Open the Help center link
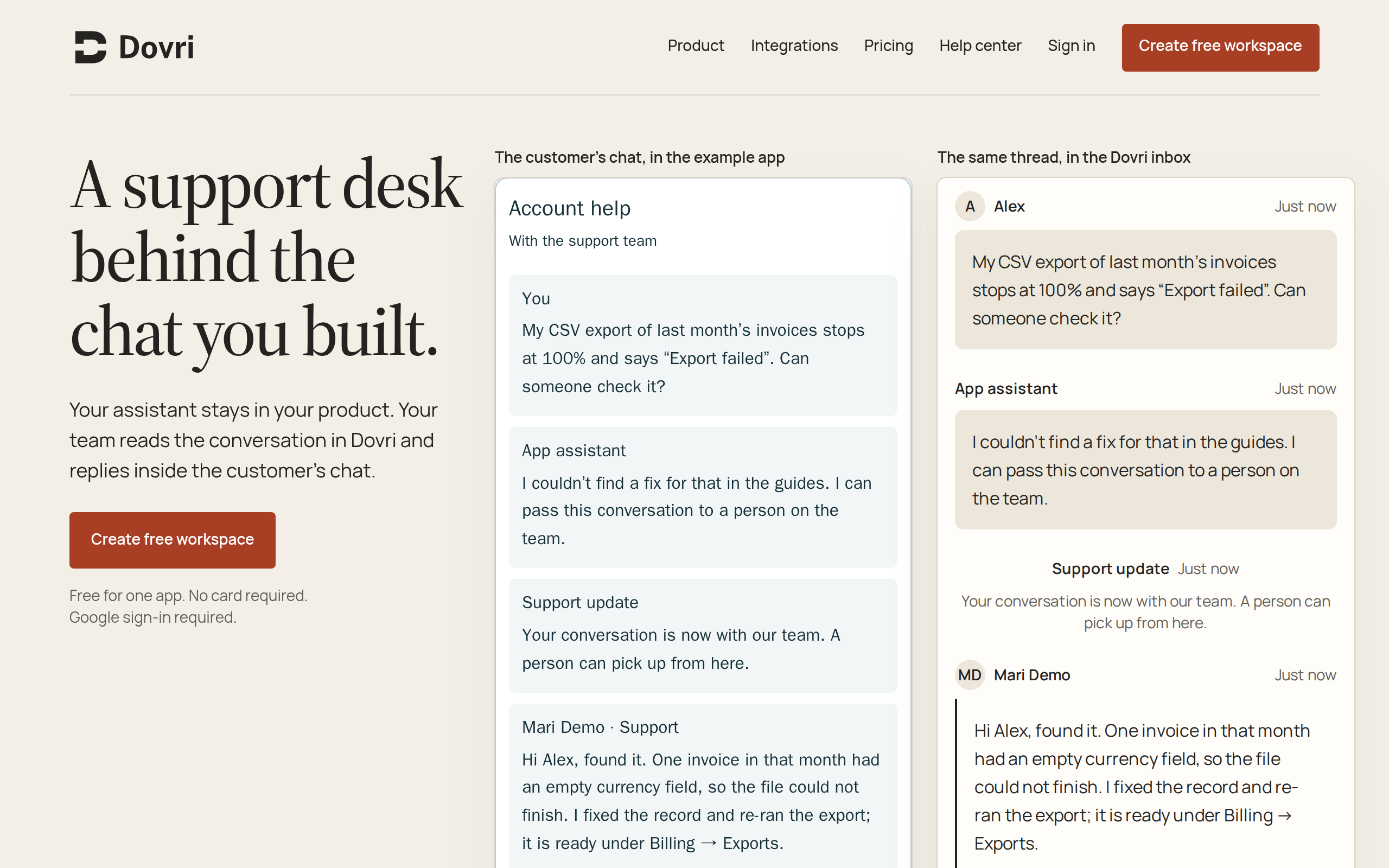Screen dimensions: 1389x868 point(980,46)
